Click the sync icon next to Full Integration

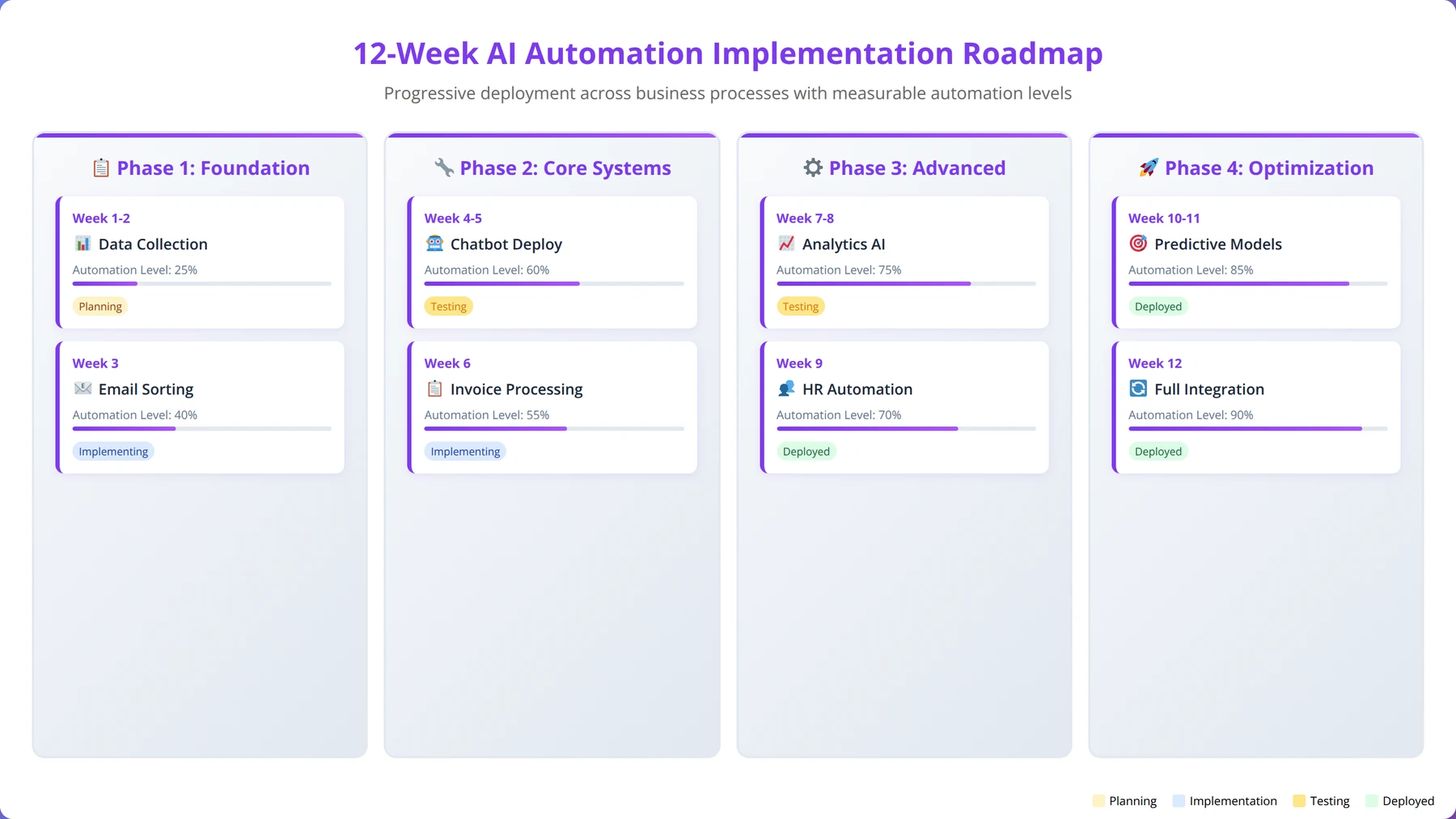pyautogui.click(x=1138, y=388)
